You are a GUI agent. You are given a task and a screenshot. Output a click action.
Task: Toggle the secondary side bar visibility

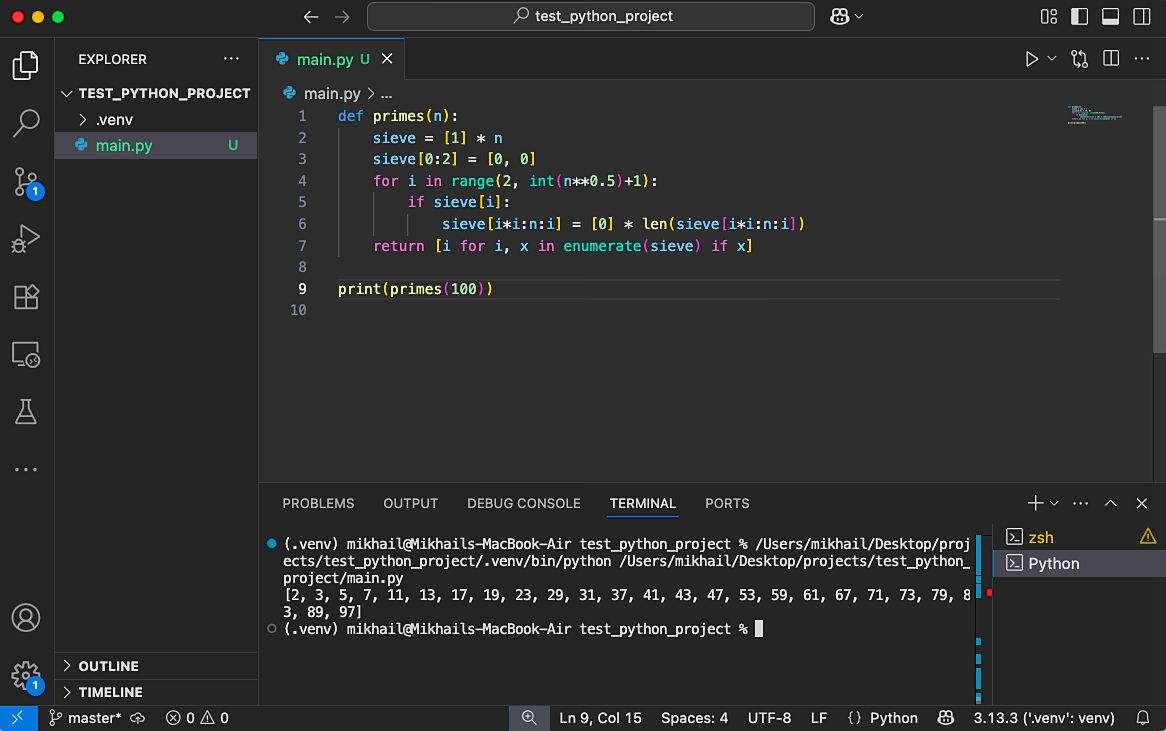coord(1141,17)
